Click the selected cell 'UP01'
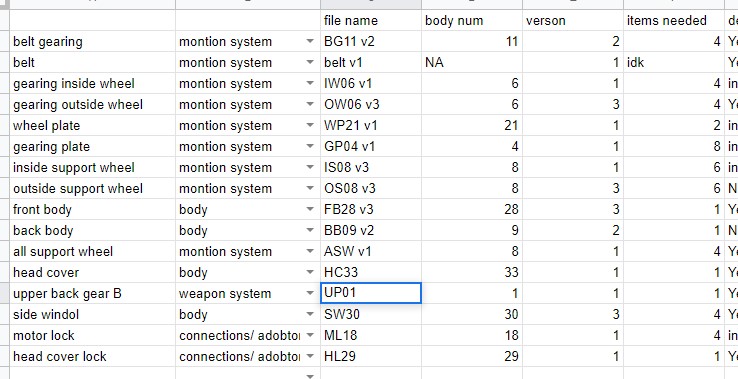Screen dimensions: 738x379 (x=371, y=293)
